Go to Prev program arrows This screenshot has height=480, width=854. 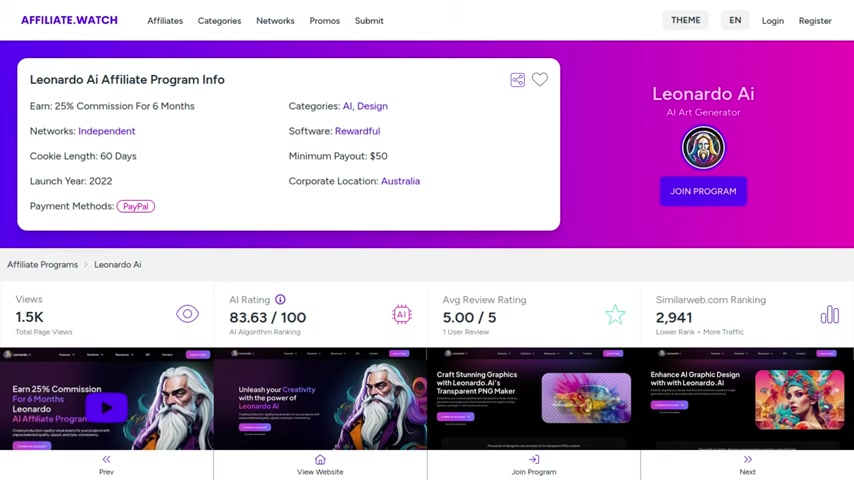[x=106, y=459]
